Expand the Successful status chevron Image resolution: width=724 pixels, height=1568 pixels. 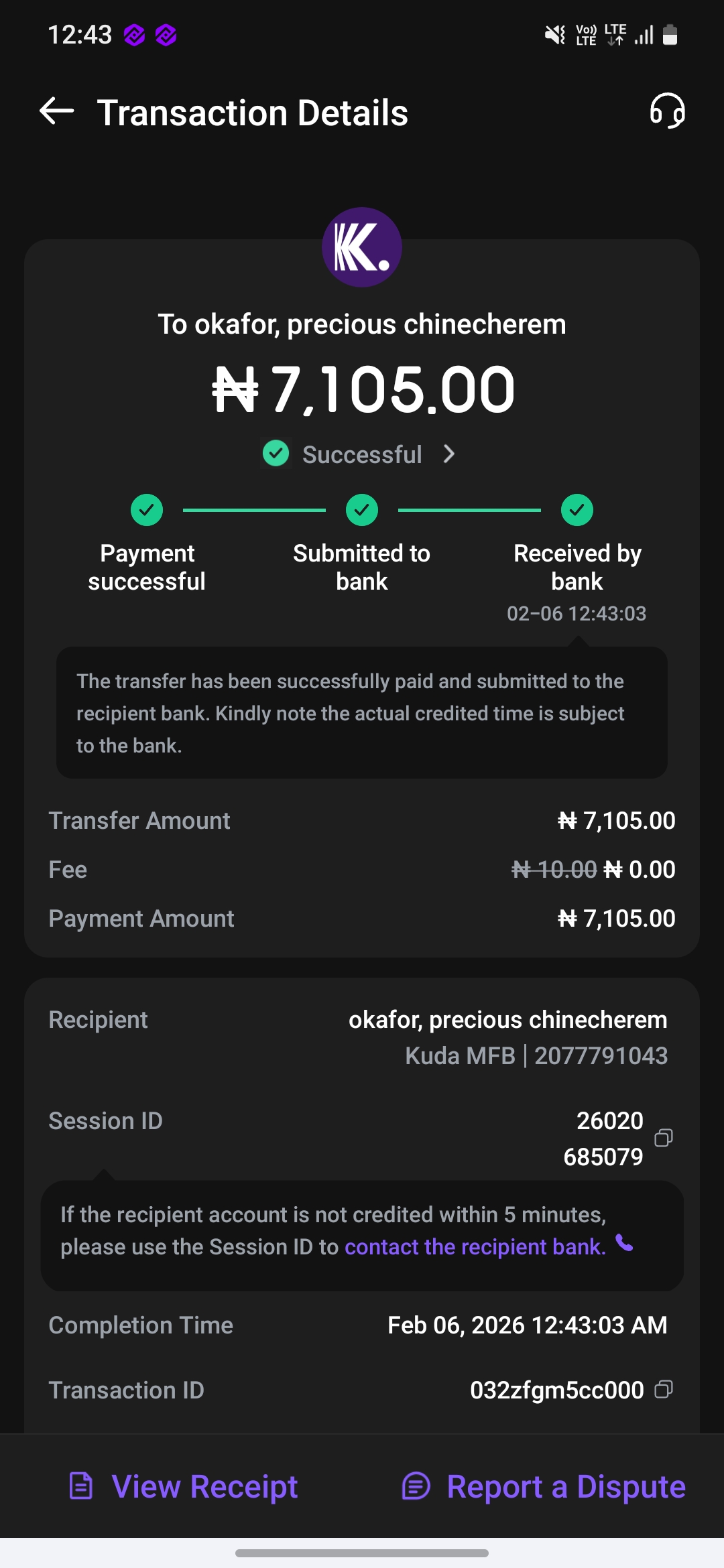click(449, 454)
